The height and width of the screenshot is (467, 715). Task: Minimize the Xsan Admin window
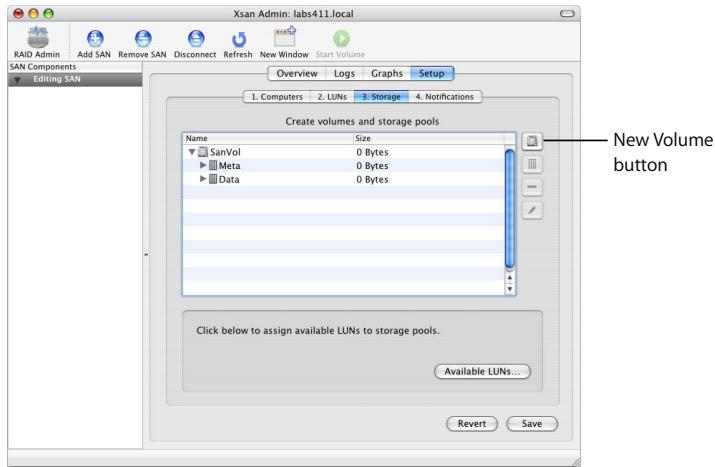[x=33, y=14]
